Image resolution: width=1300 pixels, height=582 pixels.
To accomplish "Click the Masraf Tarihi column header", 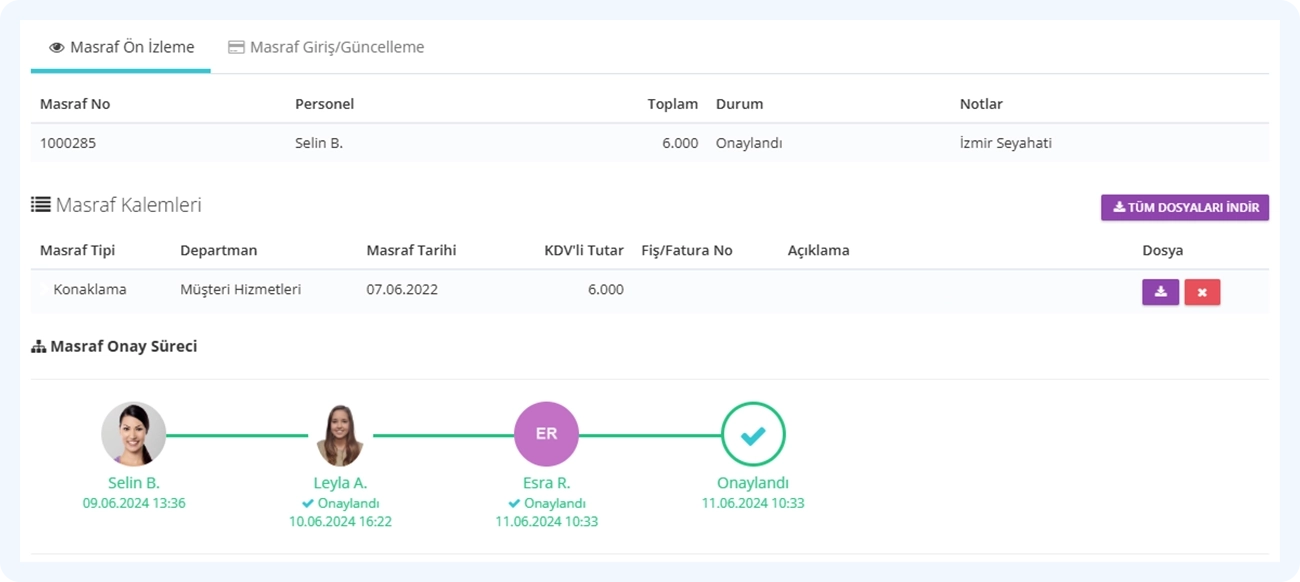I will pos(411,250).
